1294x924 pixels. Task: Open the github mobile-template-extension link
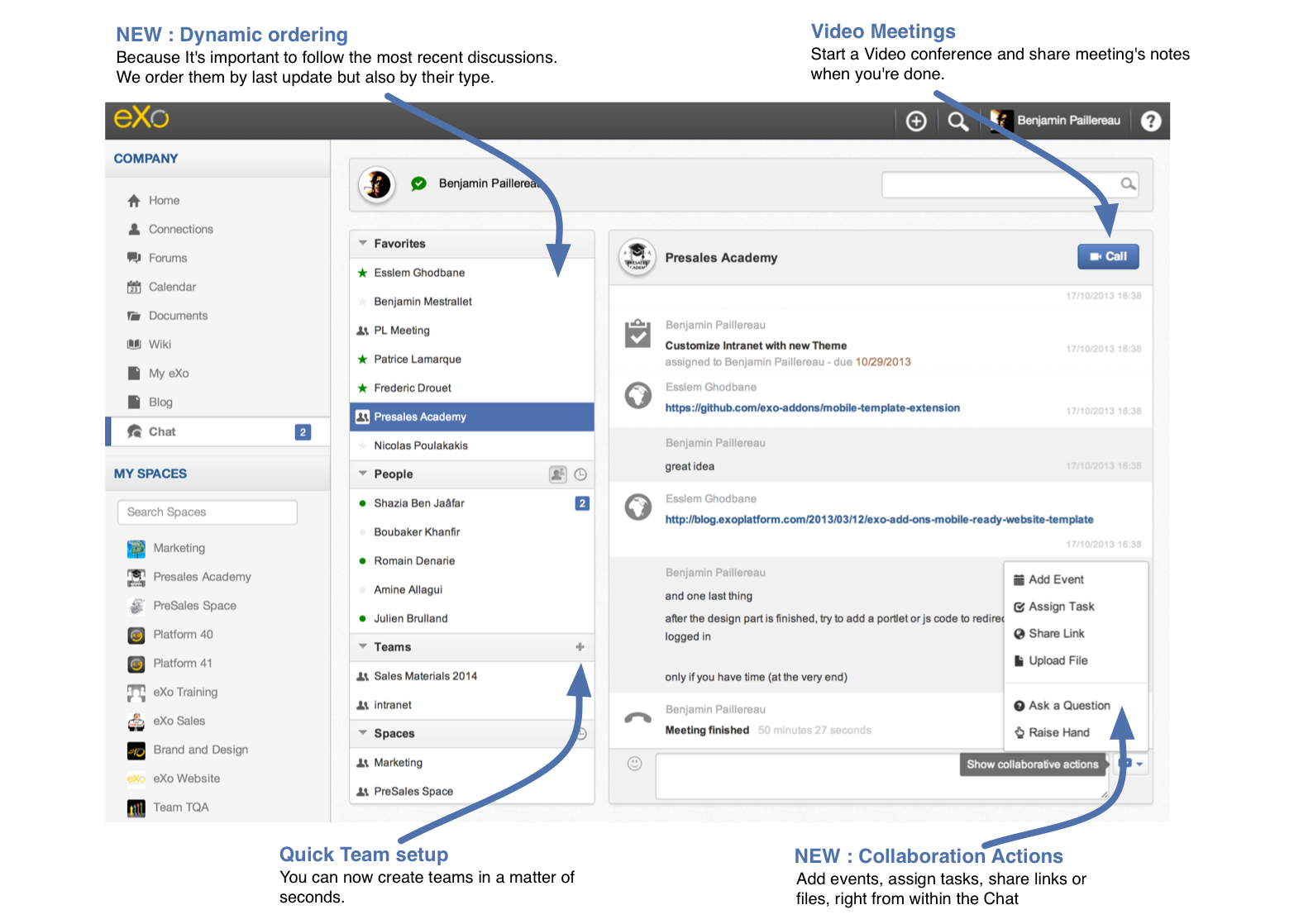[812, 408]
